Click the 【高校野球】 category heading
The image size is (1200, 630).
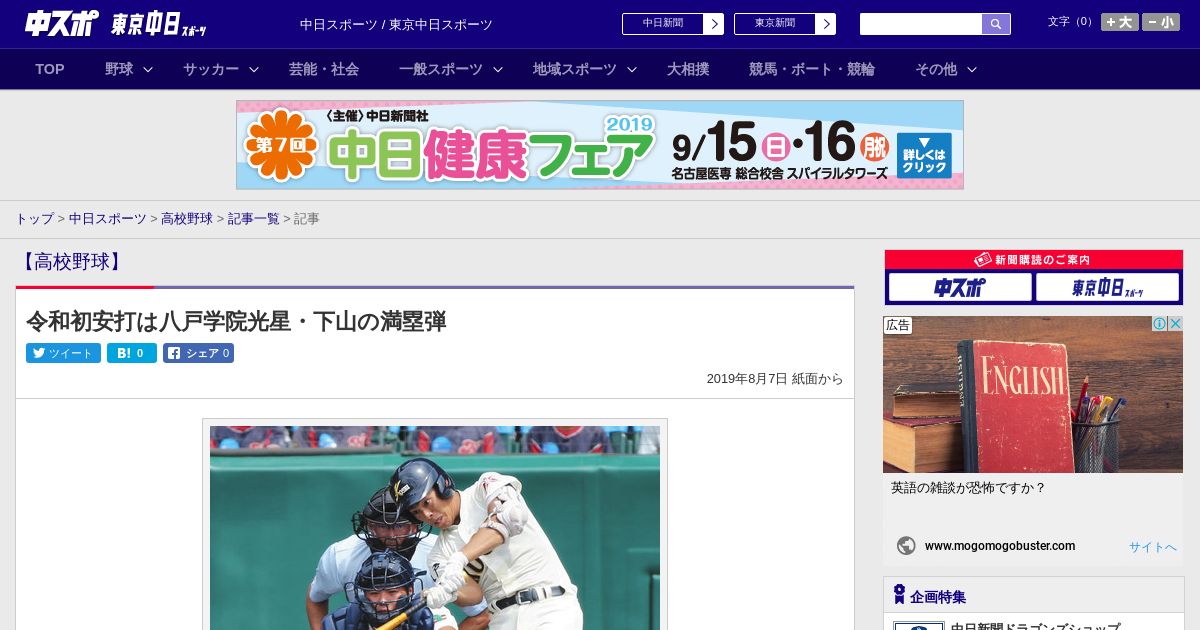pyautogui.click(x=71, y=262)
